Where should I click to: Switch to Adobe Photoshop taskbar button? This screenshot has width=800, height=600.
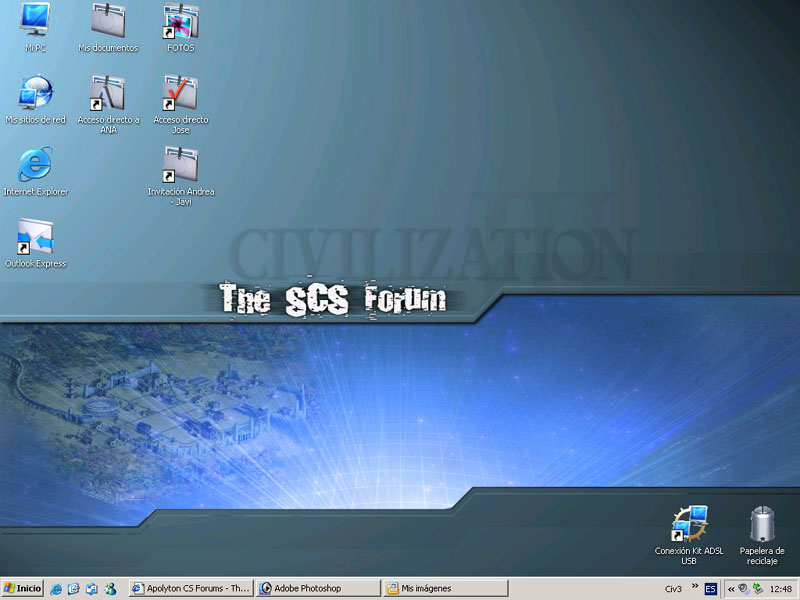[319, 588]
